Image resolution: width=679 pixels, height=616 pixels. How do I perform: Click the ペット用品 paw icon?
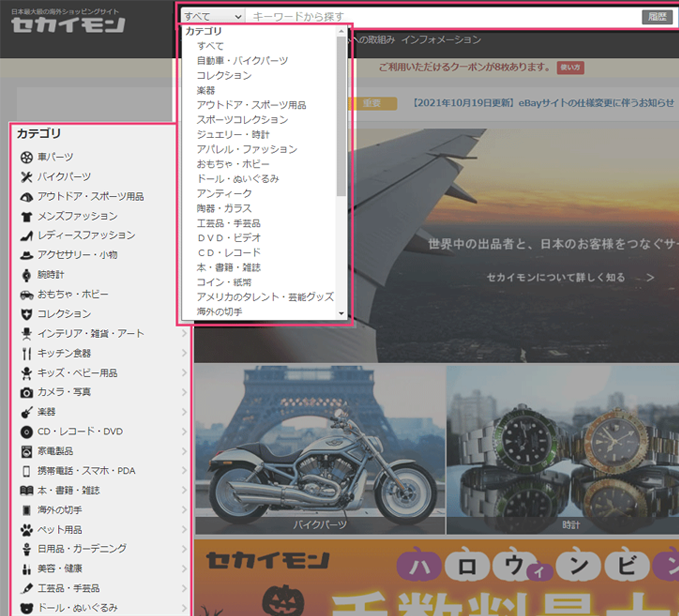26,530
